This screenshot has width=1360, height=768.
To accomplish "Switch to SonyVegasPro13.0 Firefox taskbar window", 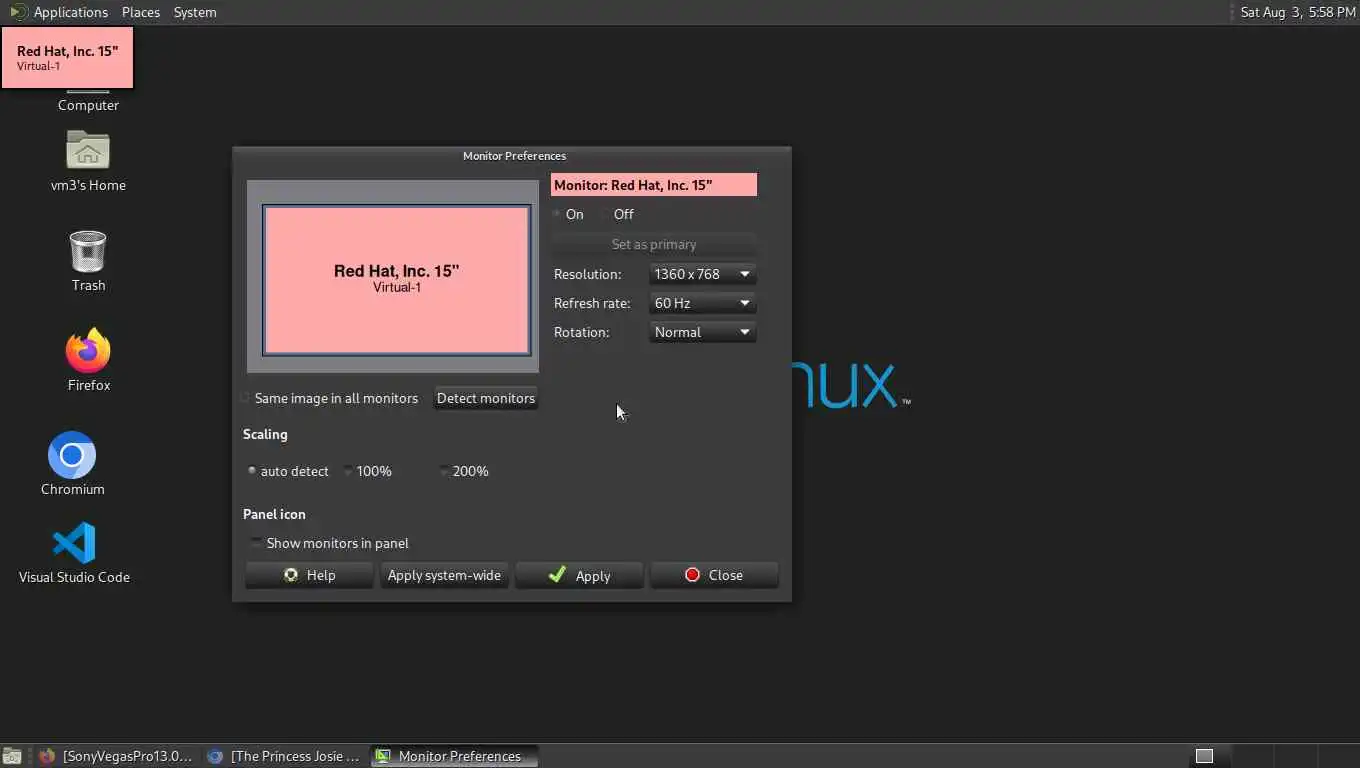I will pyautogui.click(x=115, y=756).
